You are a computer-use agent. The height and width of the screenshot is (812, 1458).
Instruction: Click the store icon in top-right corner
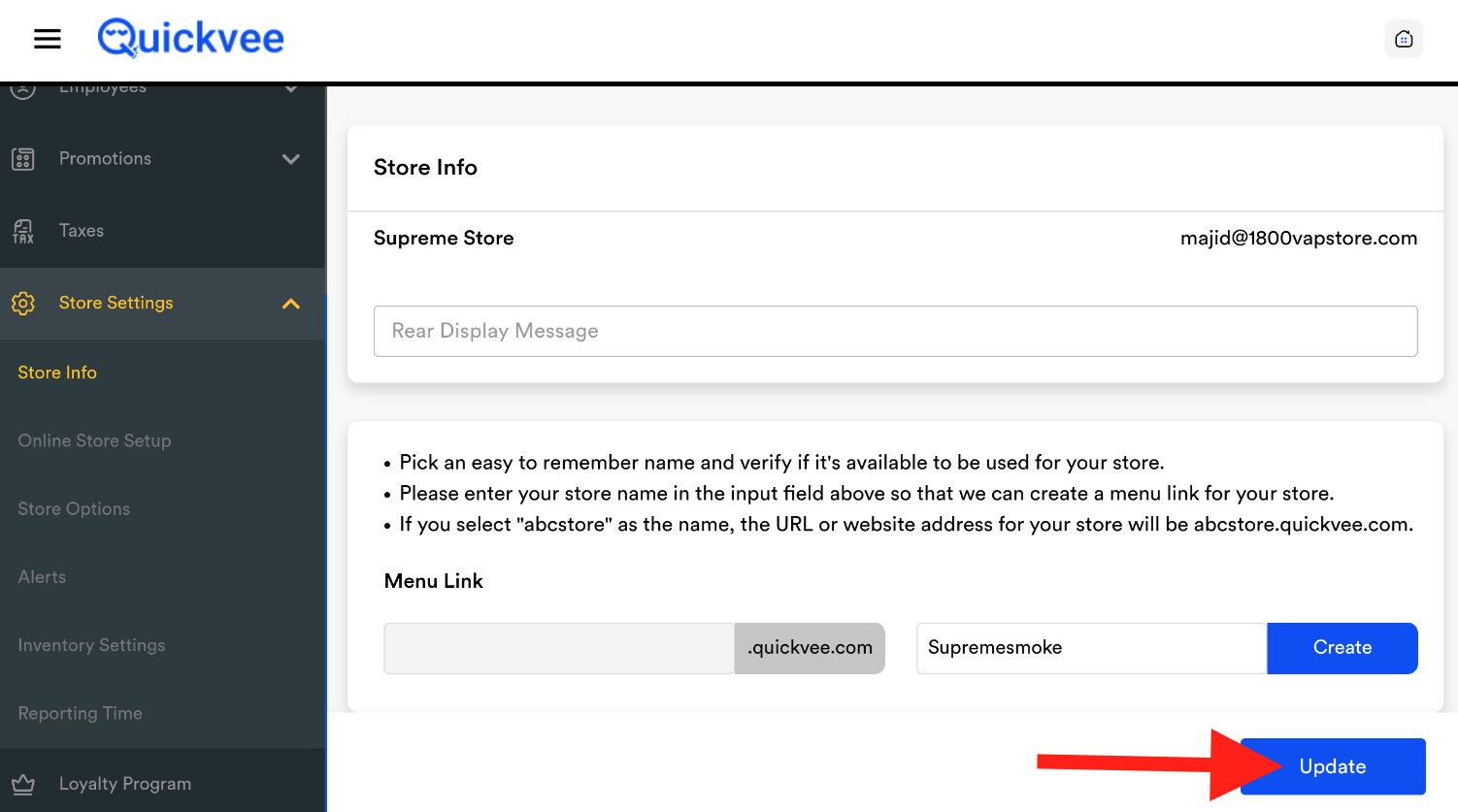[1403, 39]
